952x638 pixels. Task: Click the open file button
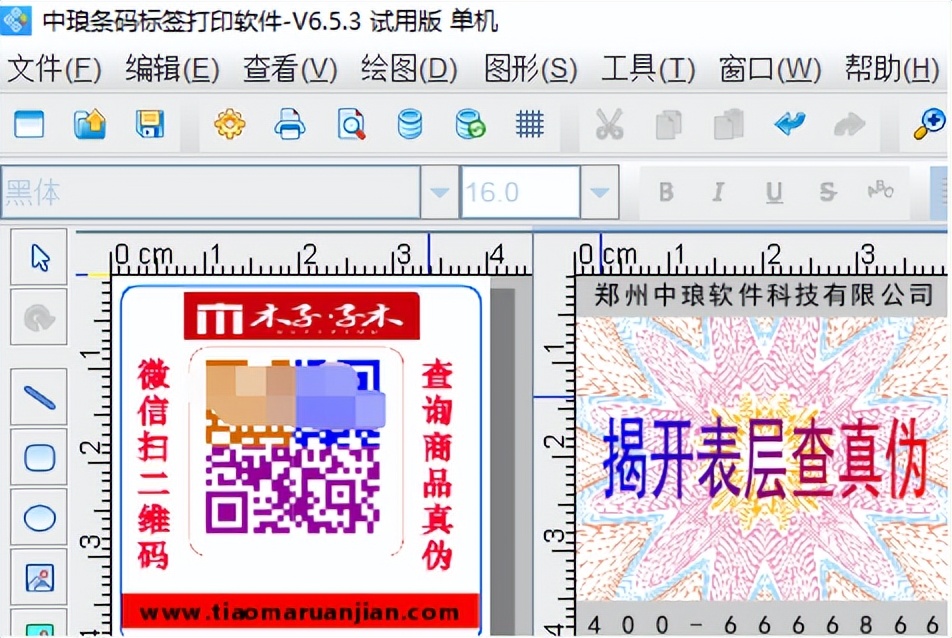click(90, 124)
